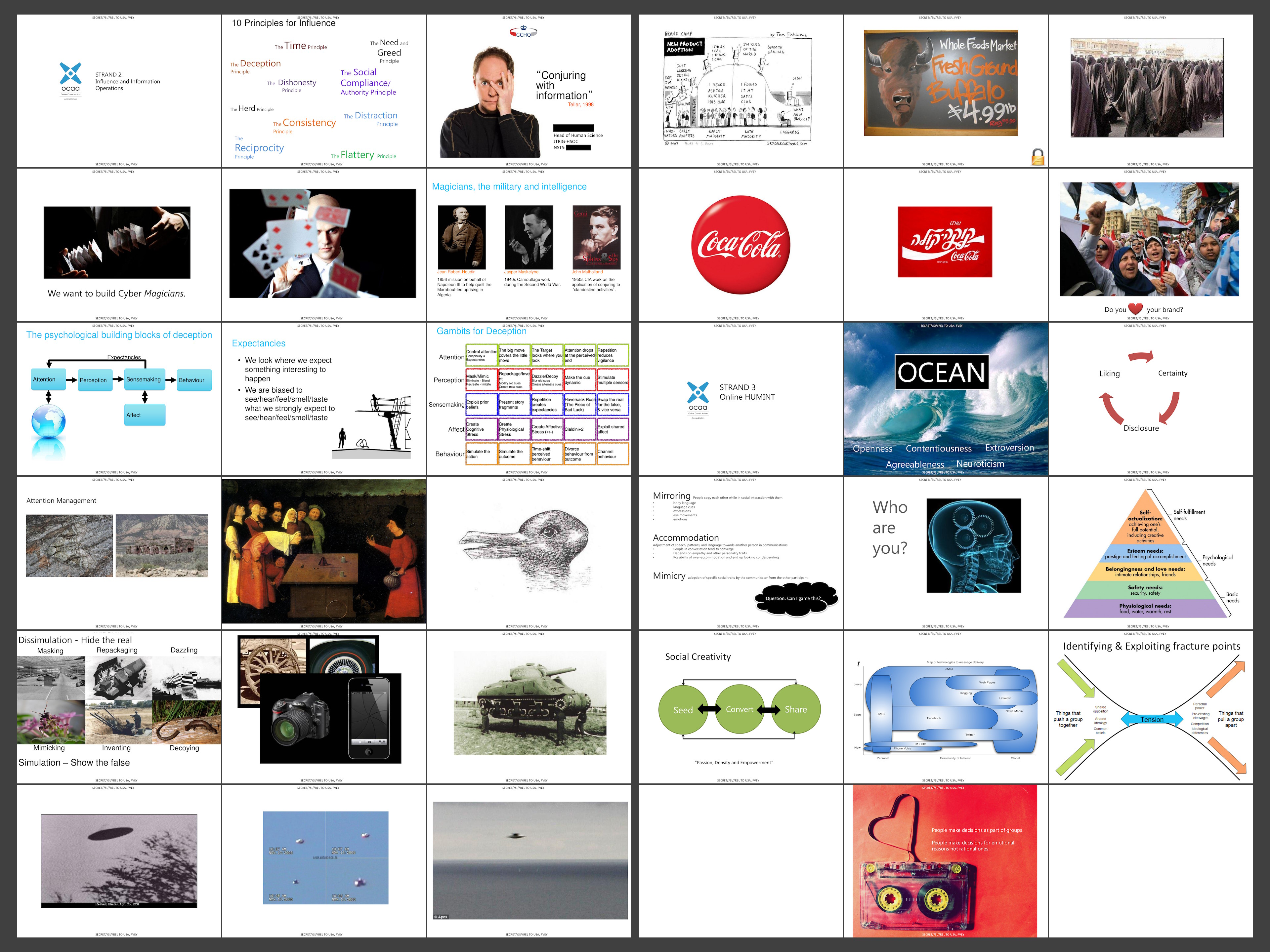Select the slide showing a magician throwing cards

click(324, 245)
